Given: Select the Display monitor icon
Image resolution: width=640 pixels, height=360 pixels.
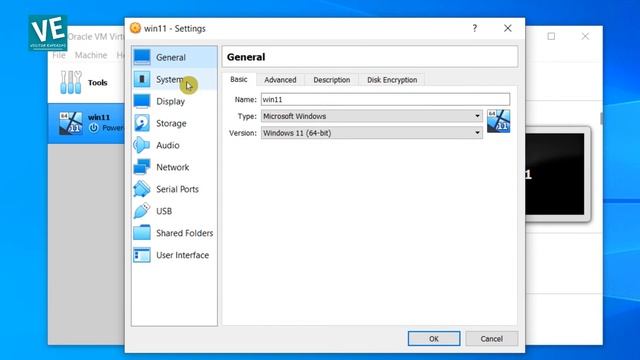Looking at the screenshot, I should (142, 101).
